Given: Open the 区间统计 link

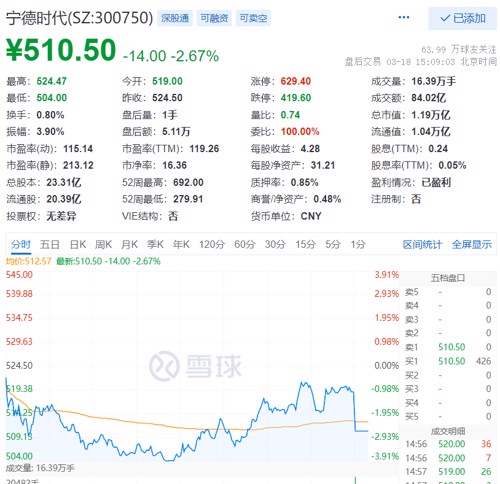Looking at the screenshot, I should (422, 244).
